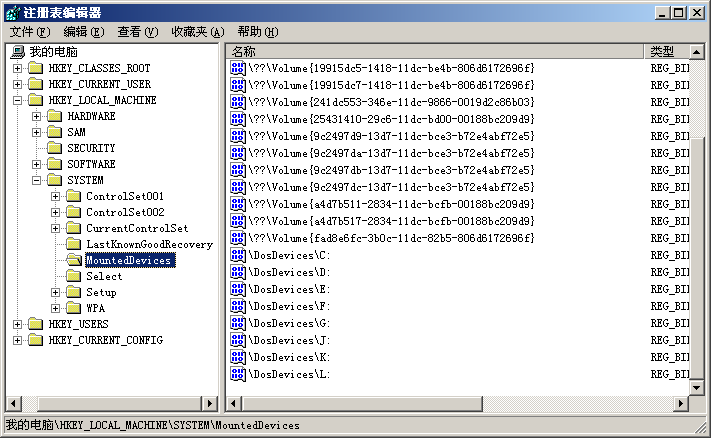The image size is (711, 438).
Task: Click value list vertical scroll up arrow
Action: (696, 52)
